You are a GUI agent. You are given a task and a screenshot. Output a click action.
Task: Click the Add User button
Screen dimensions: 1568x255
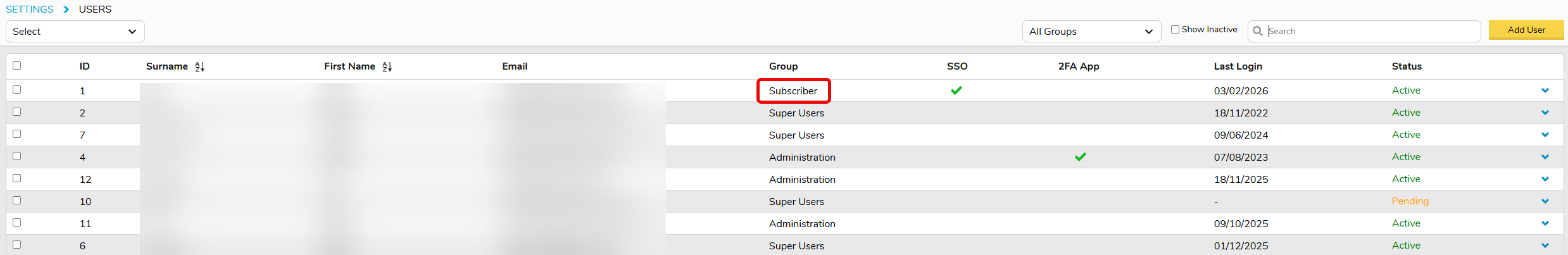(1526, 30)
